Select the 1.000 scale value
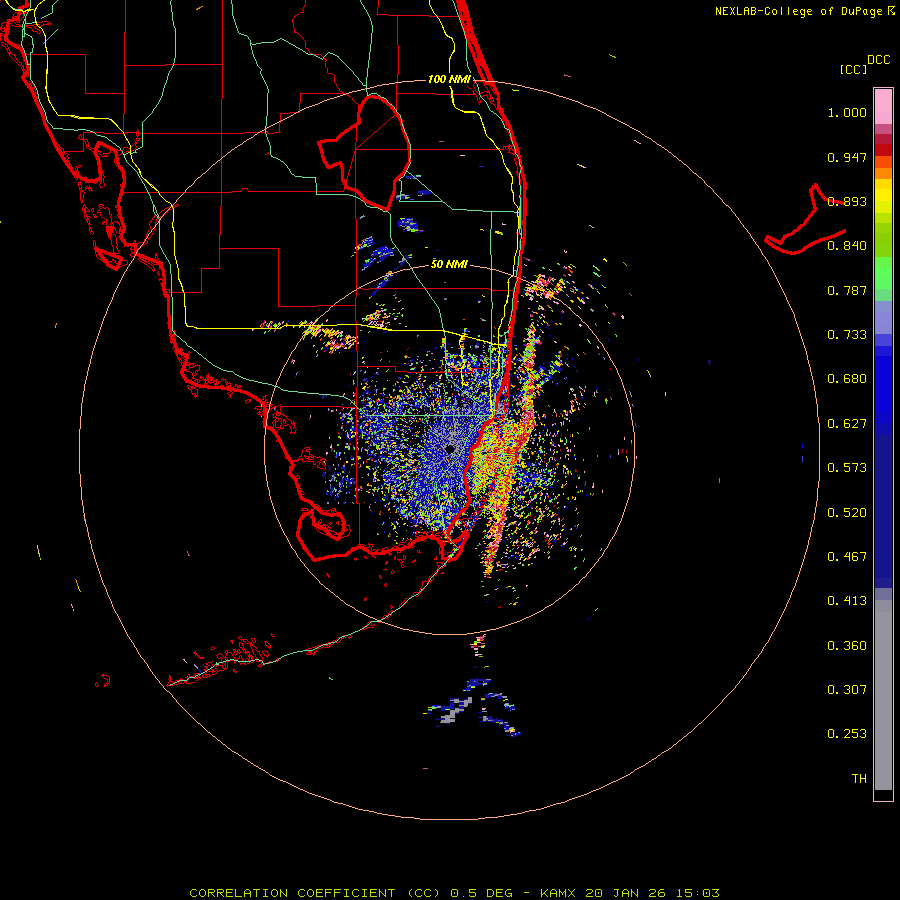This screenshot has height=900, width=900. [847, 112]
